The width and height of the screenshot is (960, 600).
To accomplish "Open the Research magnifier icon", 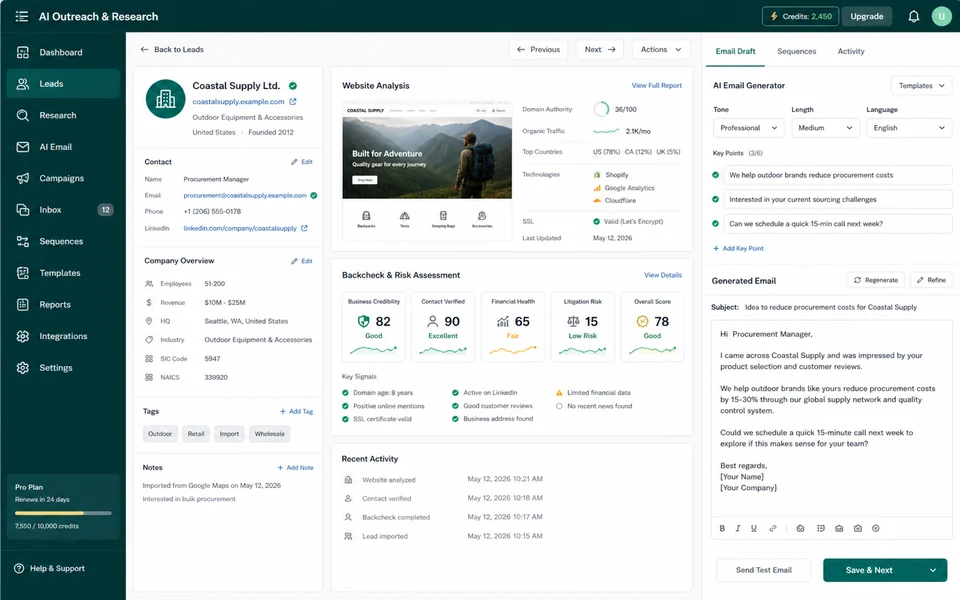I will coord(23,116).
